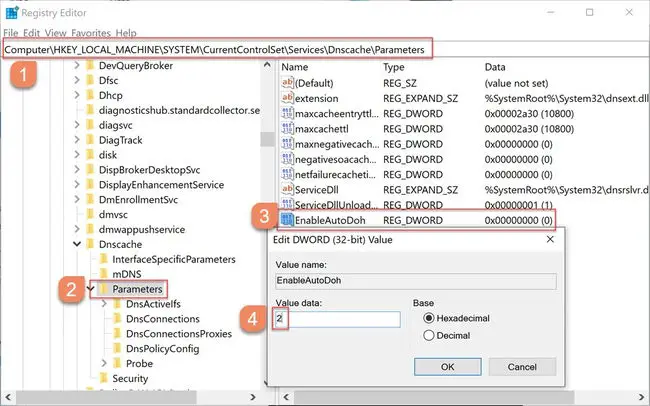Click the diagsvc folder icon
650x406 pixels.
point(90,125)
